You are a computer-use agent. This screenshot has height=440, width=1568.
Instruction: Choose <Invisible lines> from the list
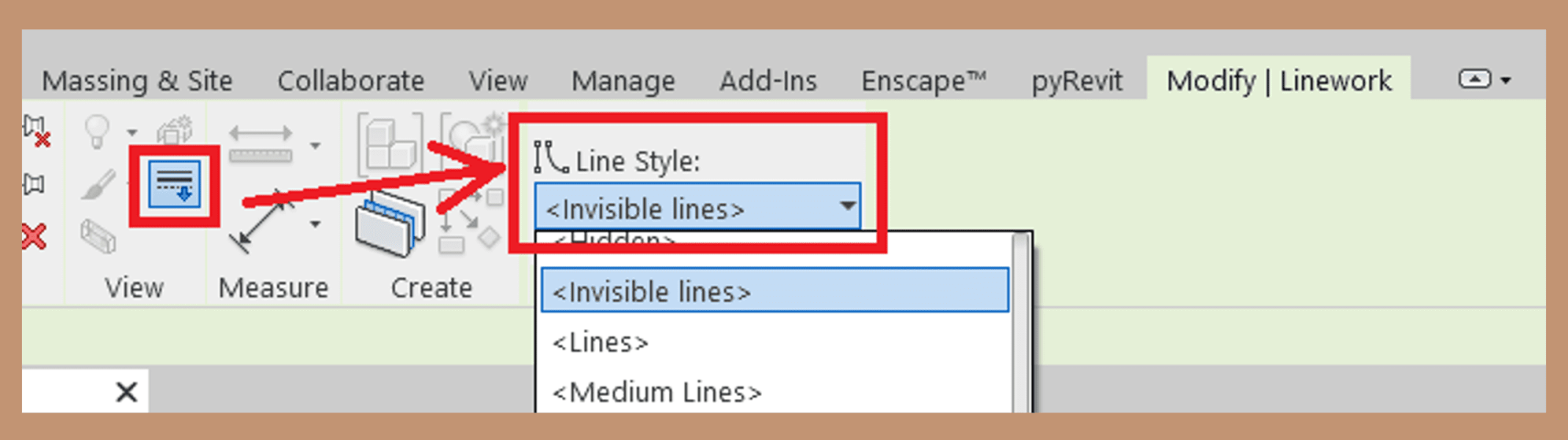774,291
